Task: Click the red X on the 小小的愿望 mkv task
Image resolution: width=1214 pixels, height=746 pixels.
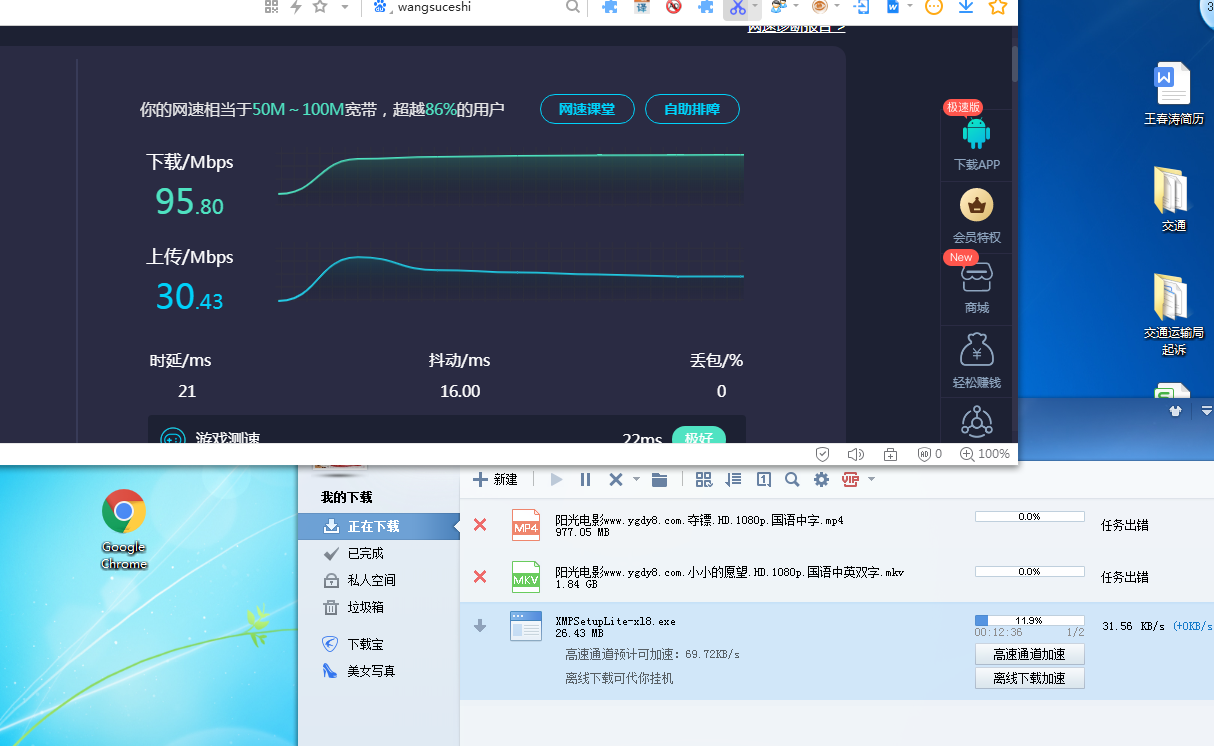Action: [480, 577]
